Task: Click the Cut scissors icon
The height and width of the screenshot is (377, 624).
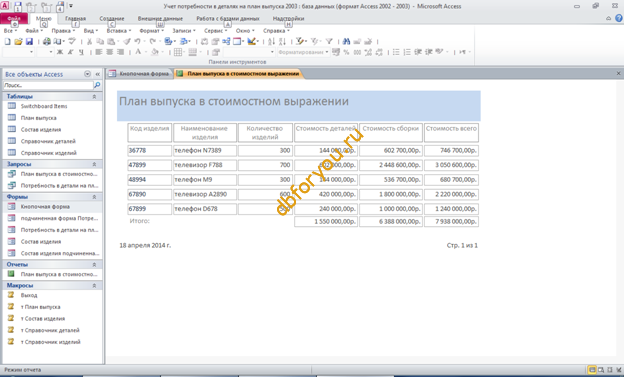Action: (x=90, y=41)
